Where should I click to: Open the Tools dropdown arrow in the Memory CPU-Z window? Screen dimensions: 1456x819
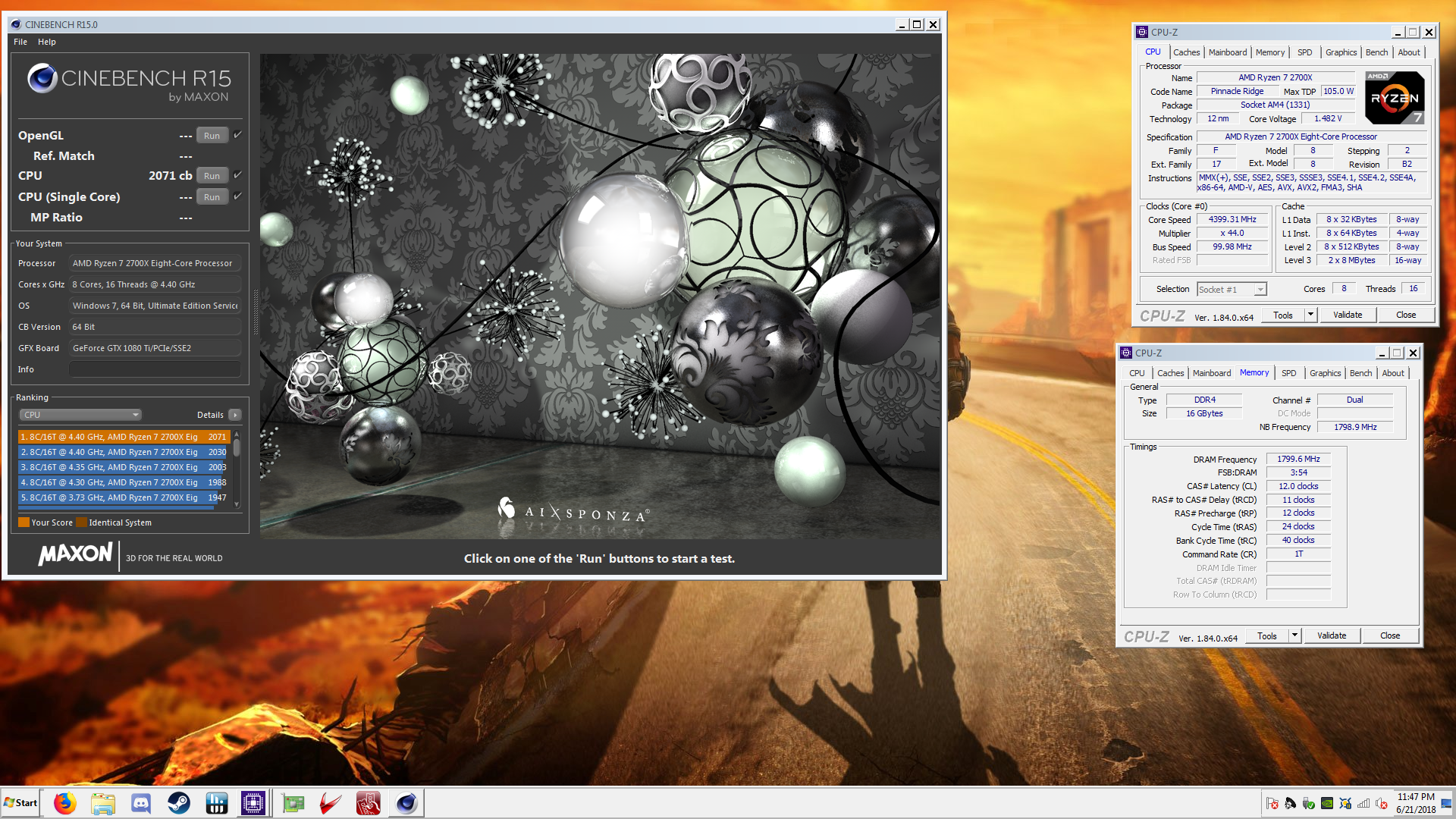(1294, 635)
